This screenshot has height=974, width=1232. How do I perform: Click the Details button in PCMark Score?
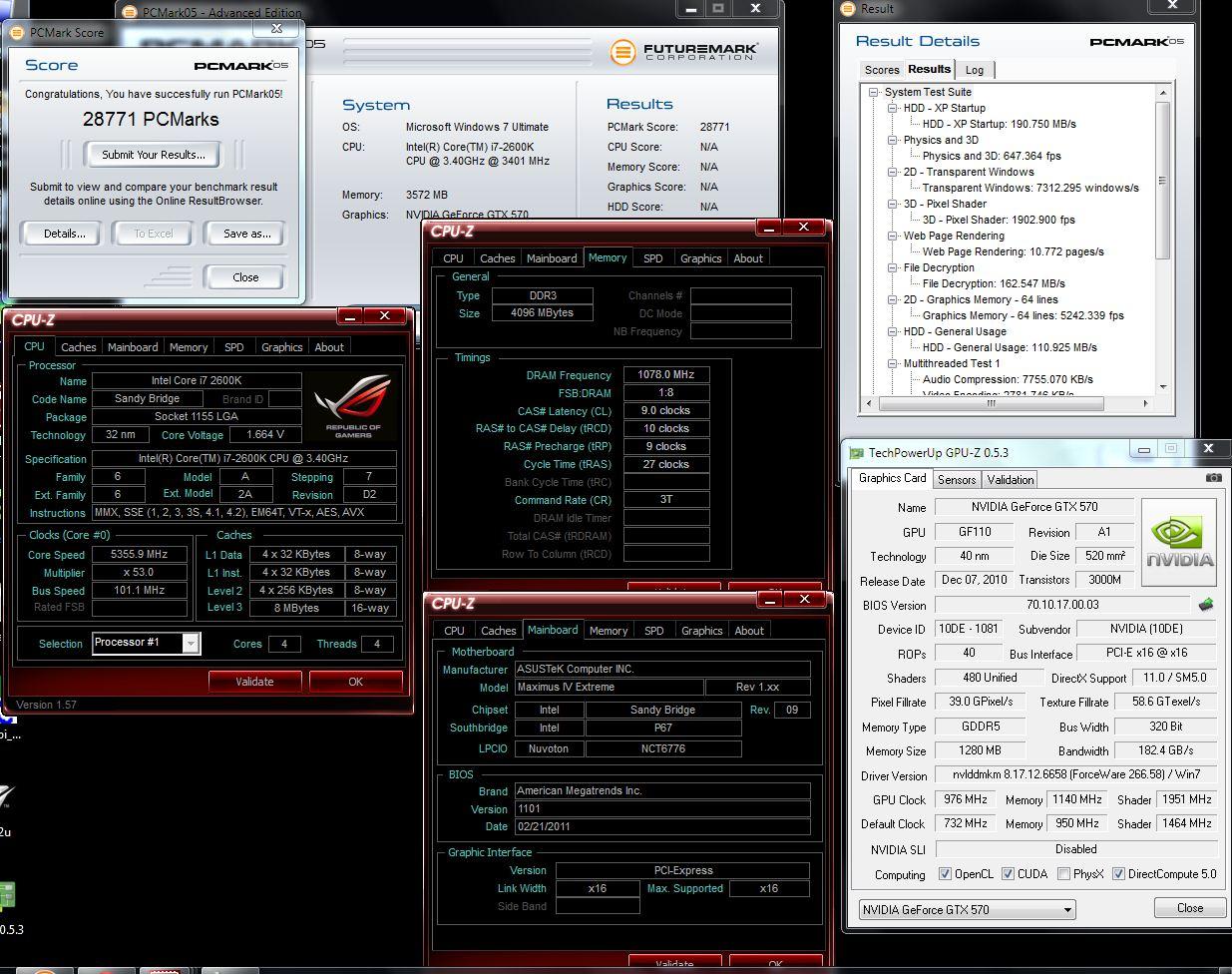click(x=65, y=234)
